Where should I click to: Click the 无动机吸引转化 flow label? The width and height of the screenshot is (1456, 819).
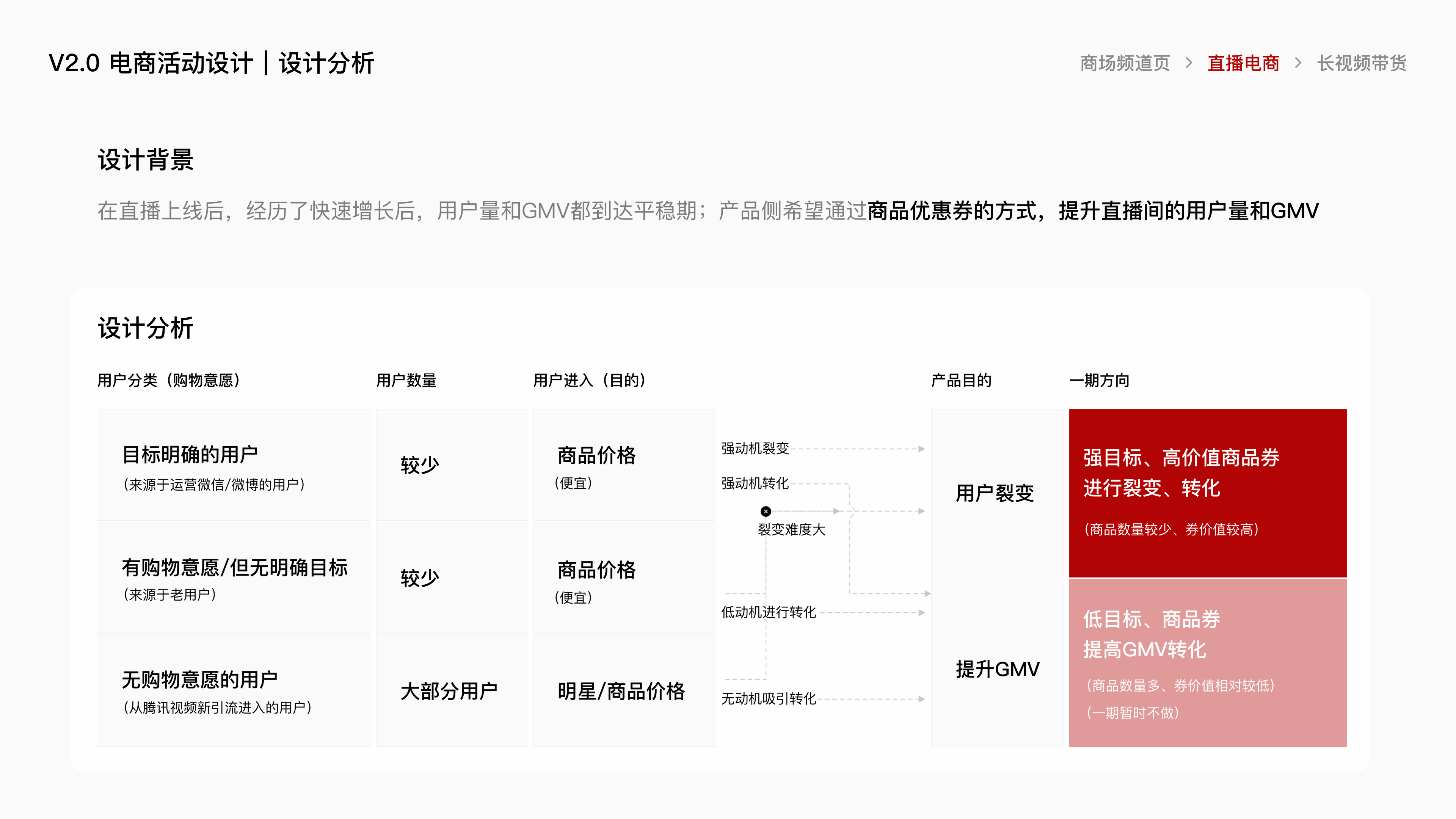pyautogui.click(x=769, y=699)
